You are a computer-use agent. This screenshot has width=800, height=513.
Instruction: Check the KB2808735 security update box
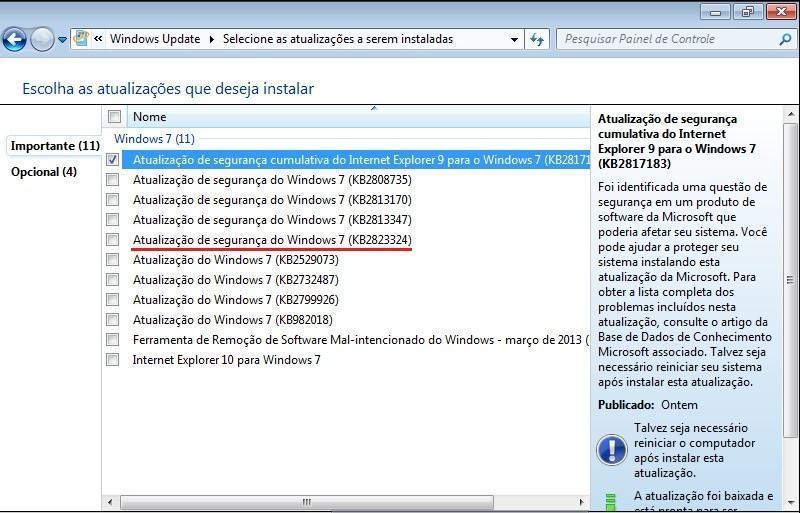112,180
